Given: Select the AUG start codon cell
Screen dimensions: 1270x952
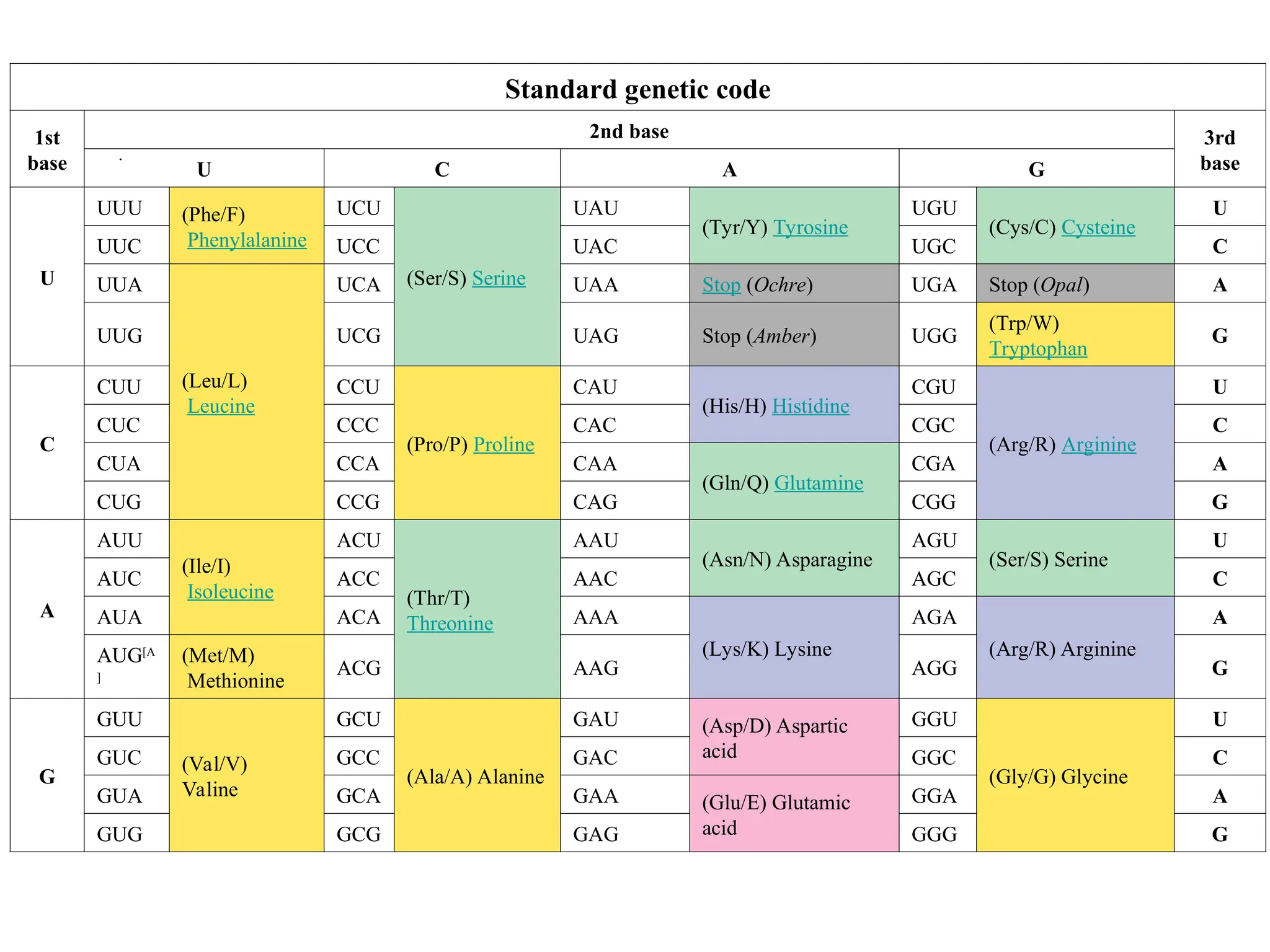Looking at the screenshot, I should (127, 666).
